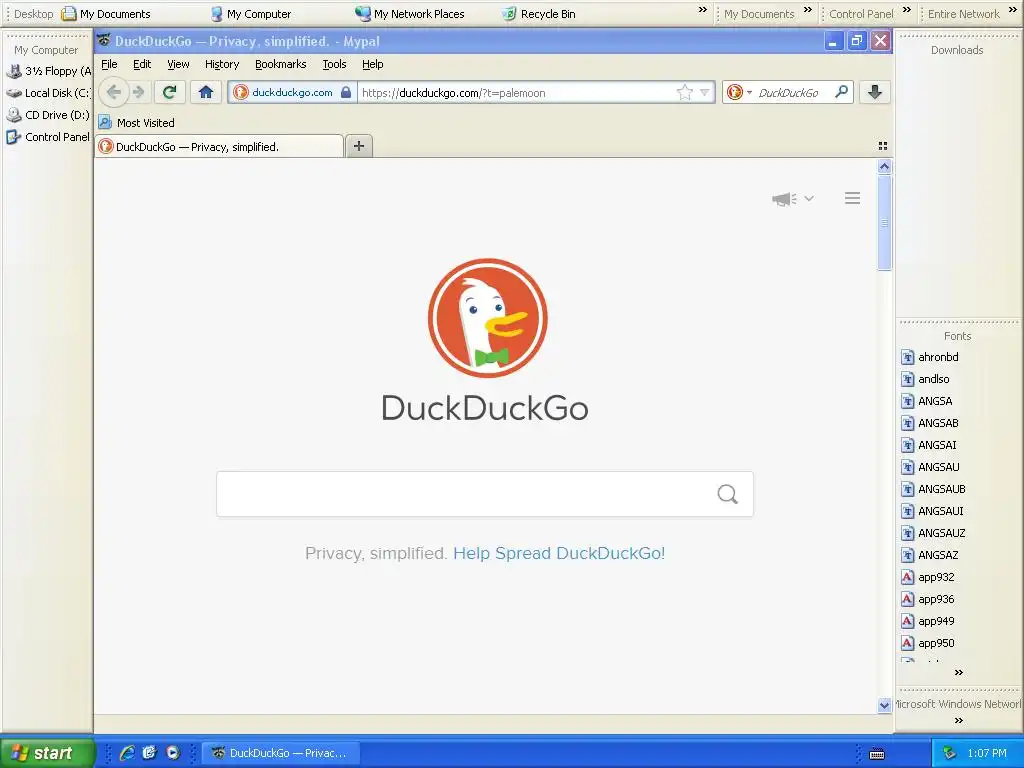Open the File menu
Screen dimensions: 1024x768
(109, 64)
